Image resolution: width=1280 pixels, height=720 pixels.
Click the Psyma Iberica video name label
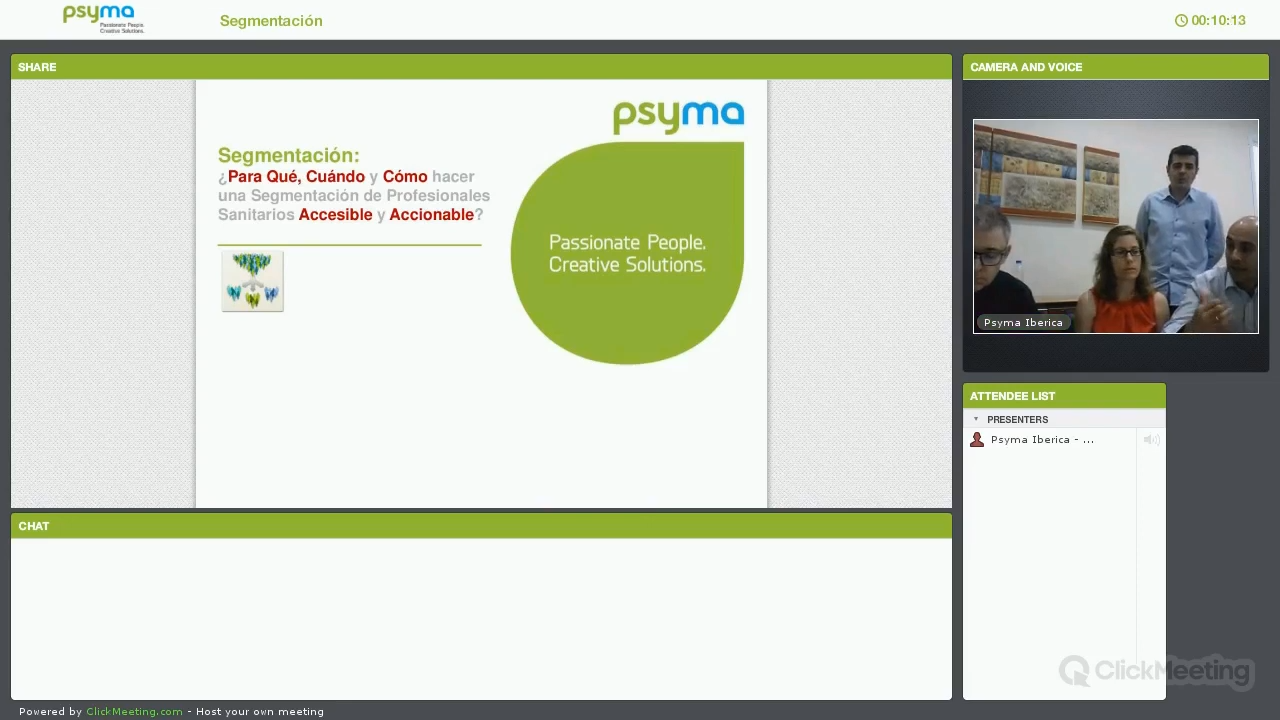(1023, 323)
